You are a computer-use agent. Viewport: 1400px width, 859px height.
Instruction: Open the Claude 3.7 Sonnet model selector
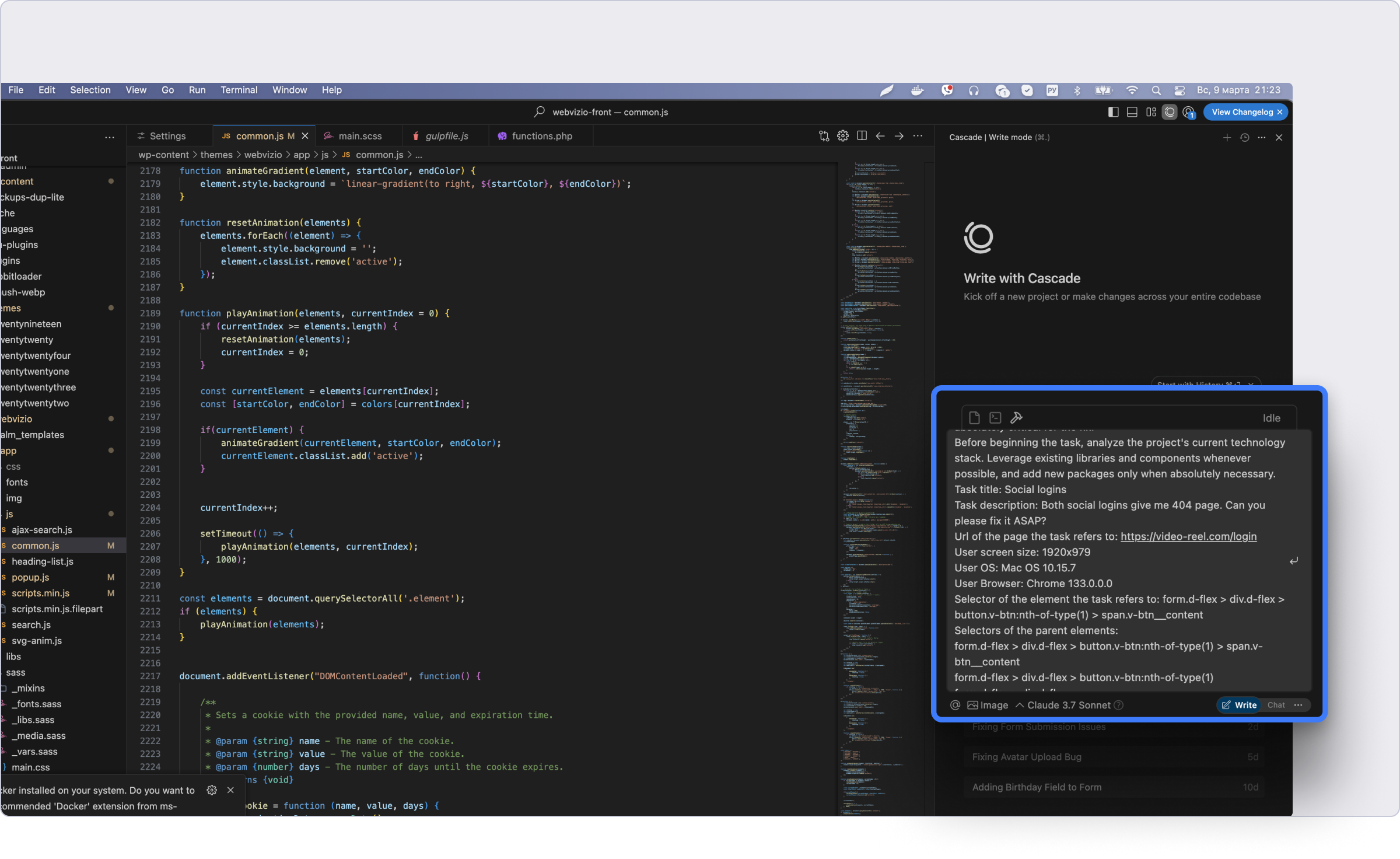[1068, 705]
